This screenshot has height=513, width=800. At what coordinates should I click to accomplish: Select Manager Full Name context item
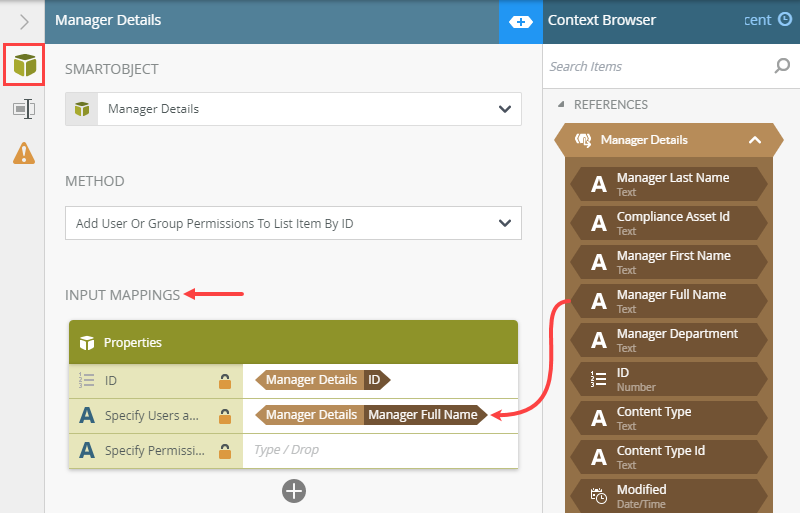670,300
